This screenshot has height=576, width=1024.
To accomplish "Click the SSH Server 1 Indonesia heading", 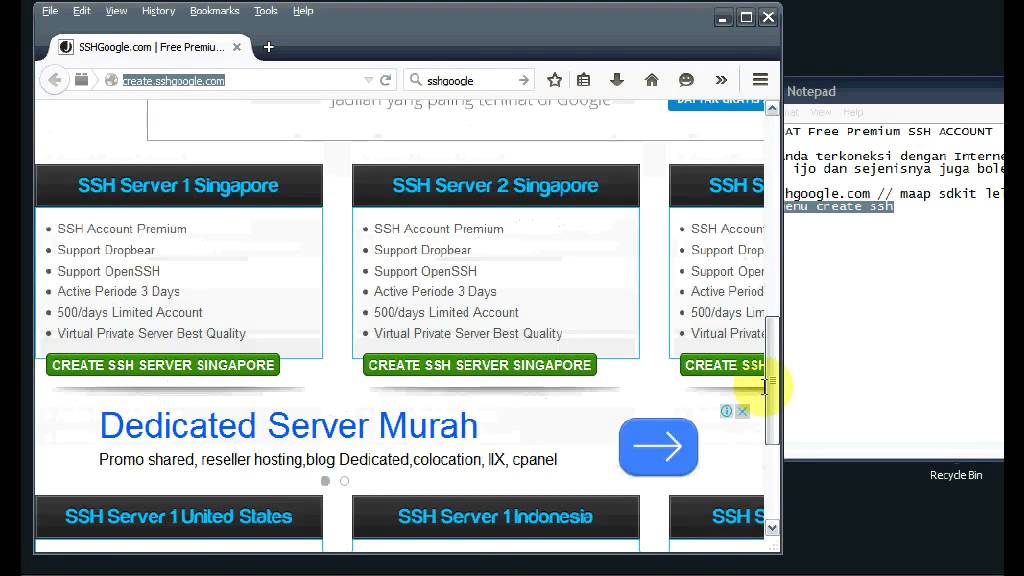I will [495, 517].
